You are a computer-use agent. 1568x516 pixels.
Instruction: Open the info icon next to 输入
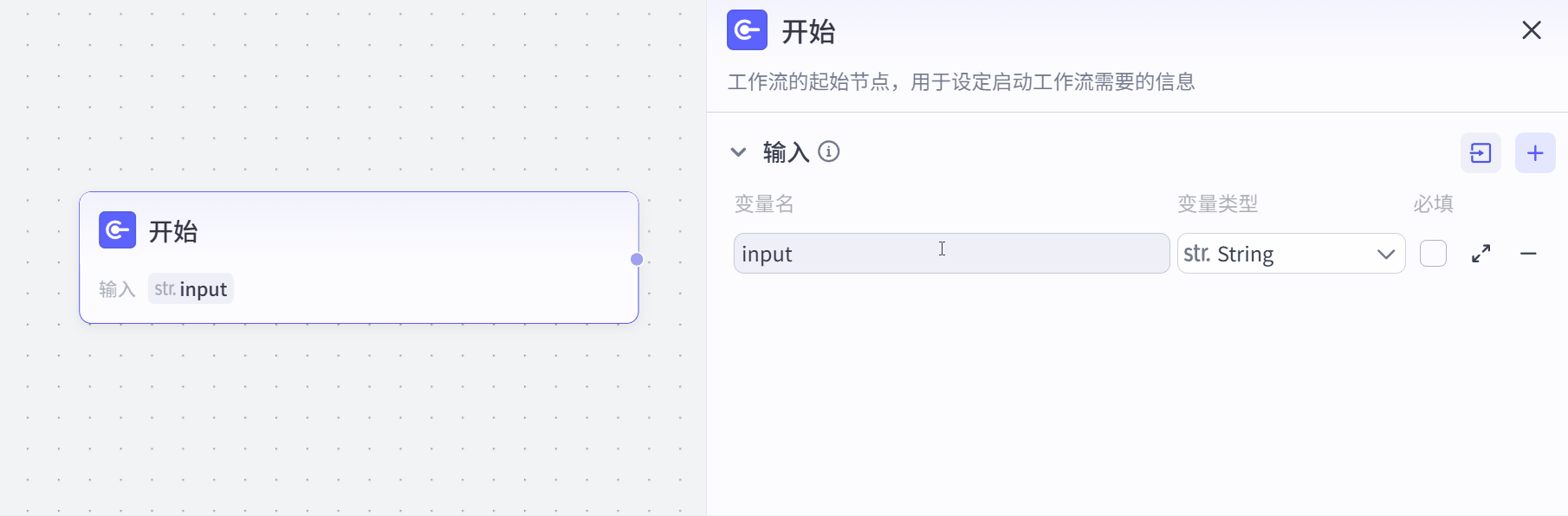tap(829, 152)
